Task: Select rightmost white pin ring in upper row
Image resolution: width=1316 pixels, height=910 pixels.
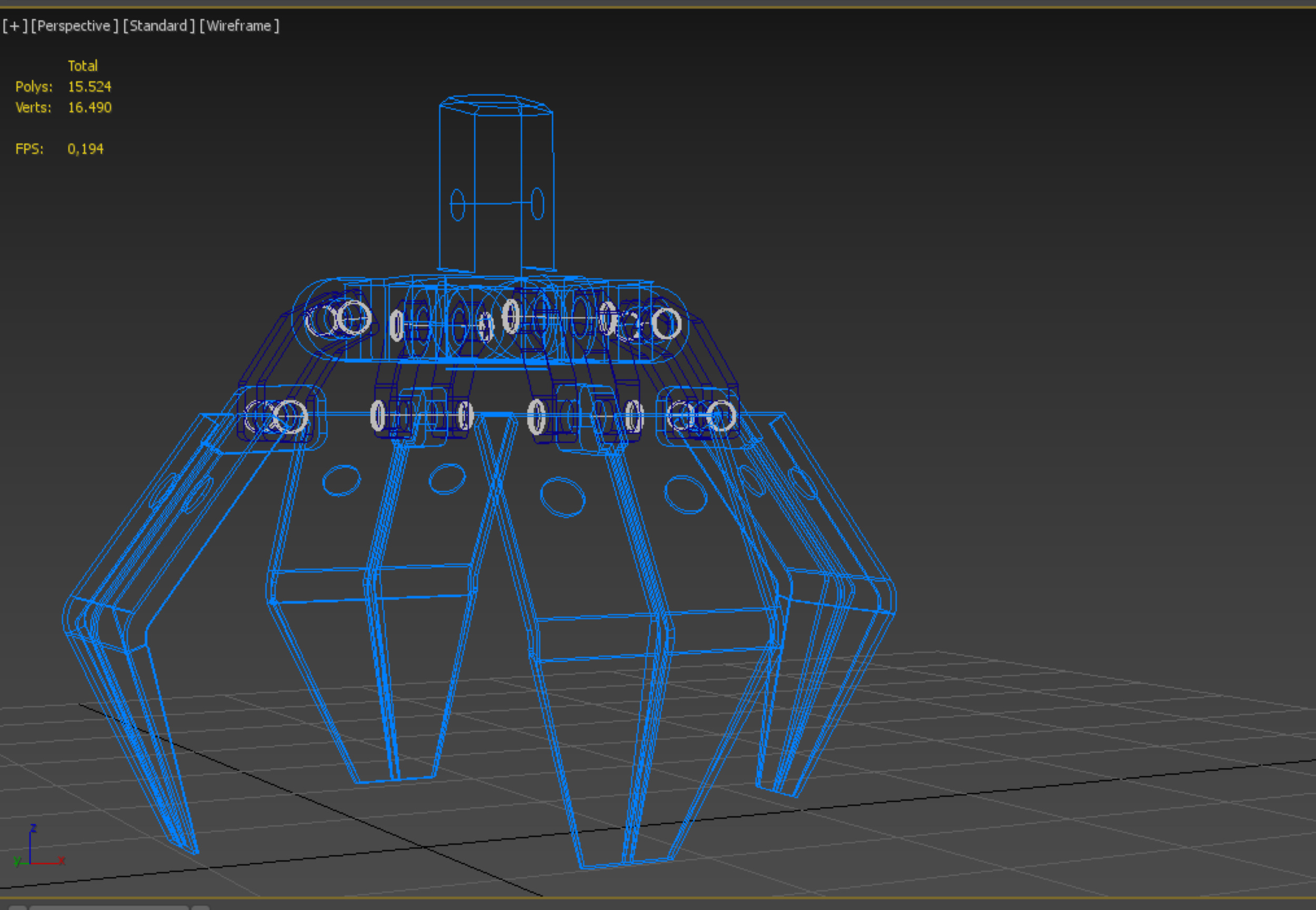Action: tap(665, 324)
